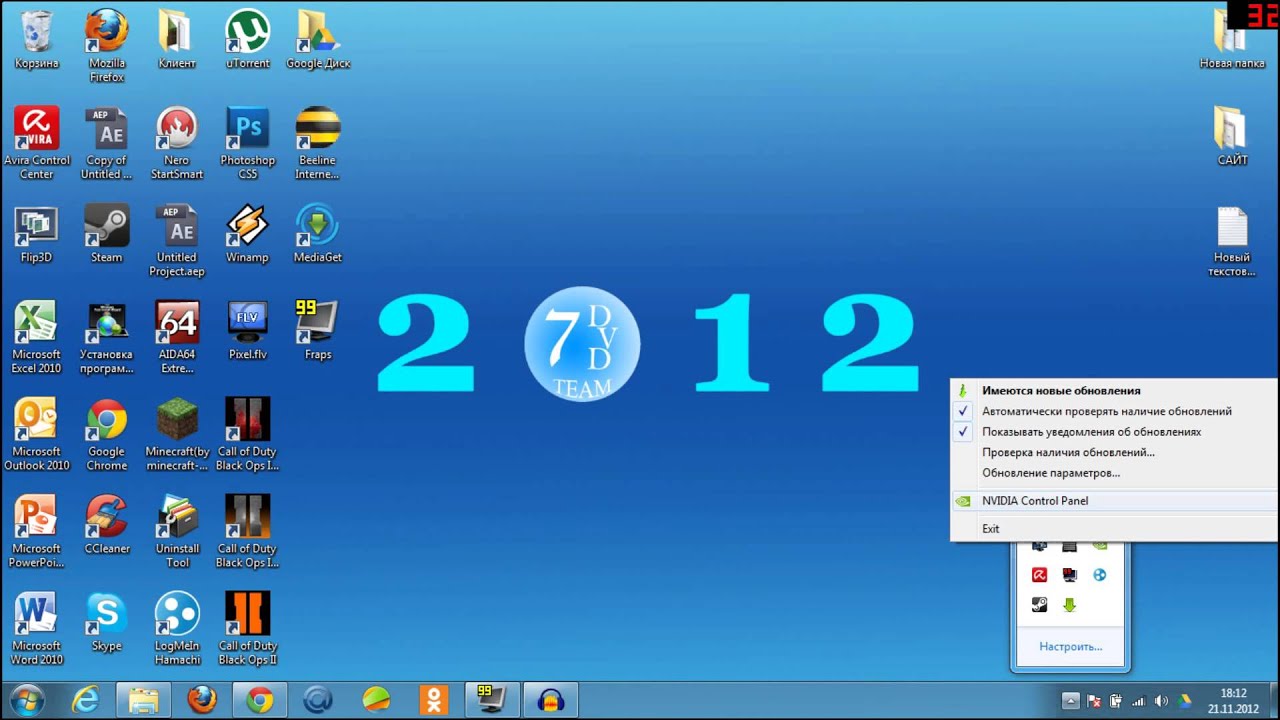Open the CCleaner desktop shortcut
The image size is (1280, 720).
(x=107, y=525)
